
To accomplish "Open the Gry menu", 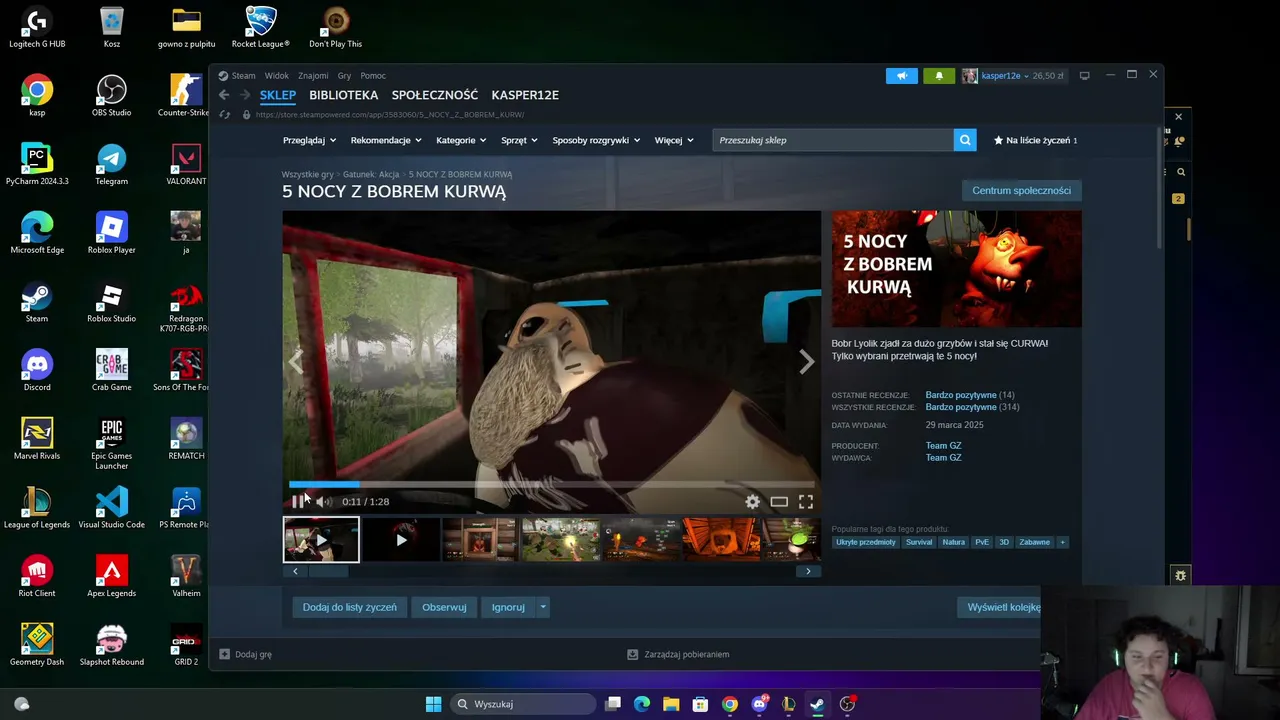I will click(x=344, y=76).
